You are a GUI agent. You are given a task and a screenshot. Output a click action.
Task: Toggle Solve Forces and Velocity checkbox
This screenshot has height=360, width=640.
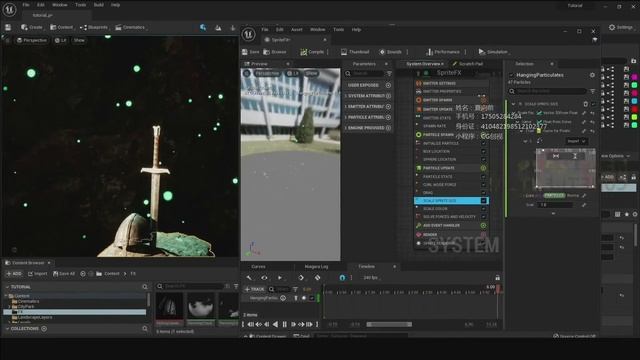tap(483, 217)
